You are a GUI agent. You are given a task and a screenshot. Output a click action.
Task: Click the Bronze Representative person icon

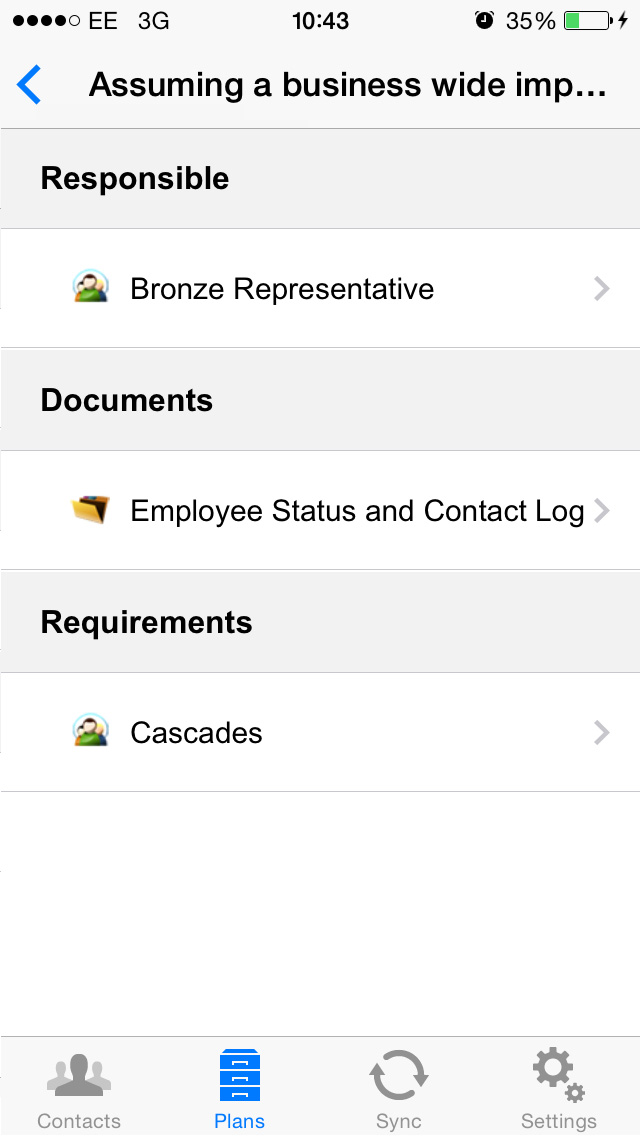(x=91, y=288)
